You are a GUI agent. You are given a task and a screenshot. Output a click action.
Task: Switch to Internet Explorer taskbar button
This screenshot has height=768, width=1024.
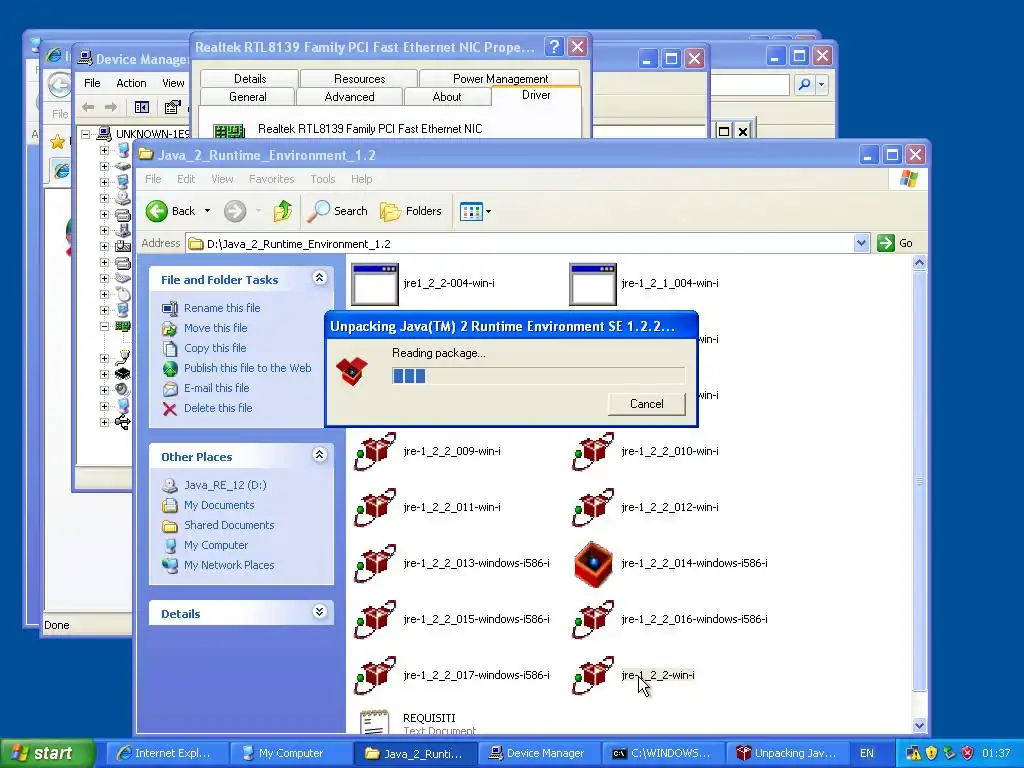[168, 753]
